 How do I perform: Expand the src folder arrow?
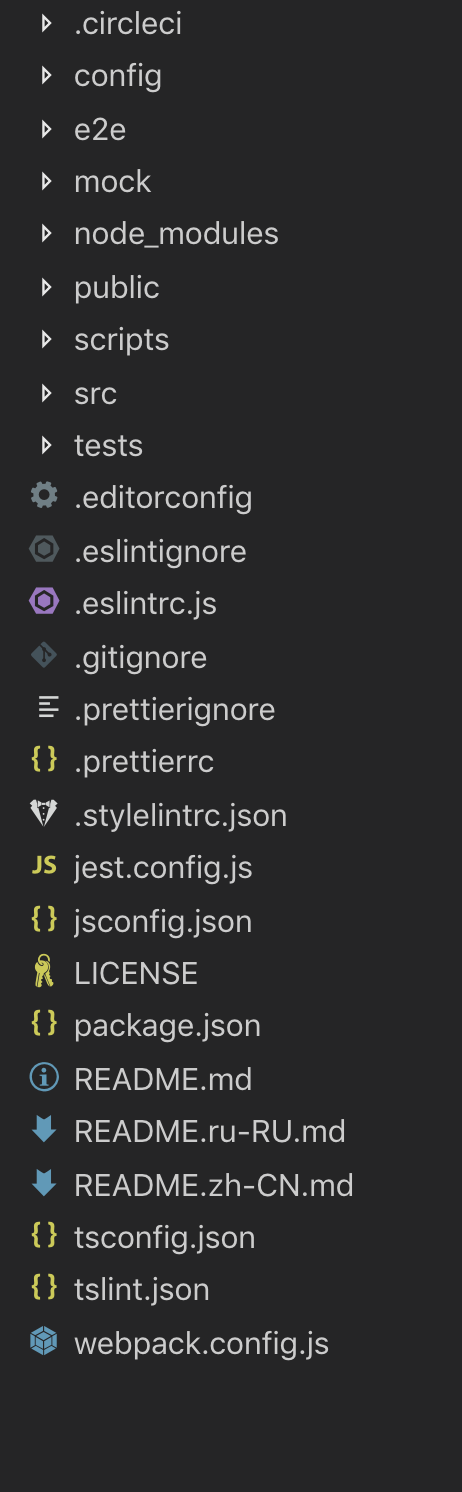46,393
